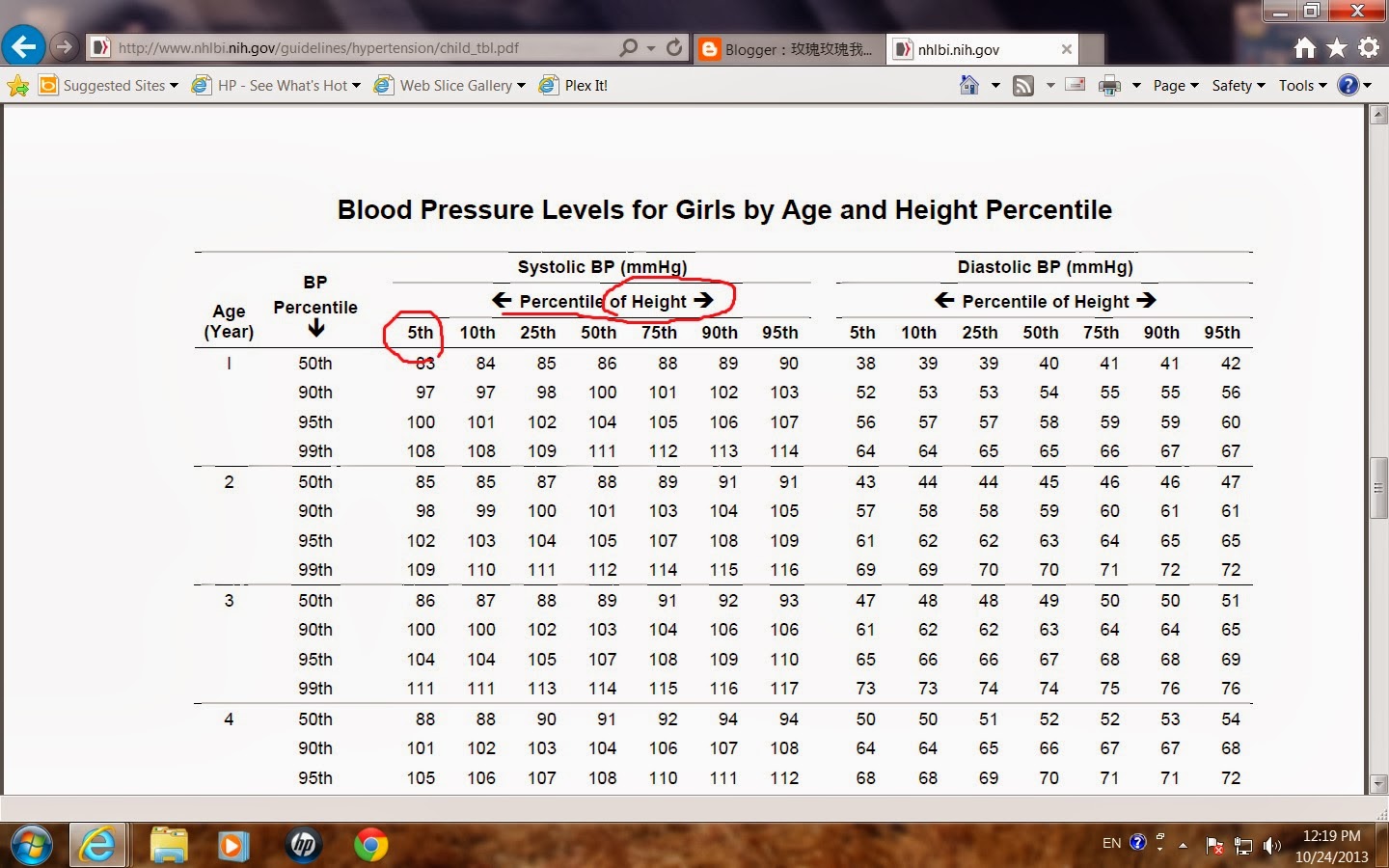Click the RSS feeds icon
Viewport: 1389px width, 868px height.
pyautogui.click(x=1023, y=86)
